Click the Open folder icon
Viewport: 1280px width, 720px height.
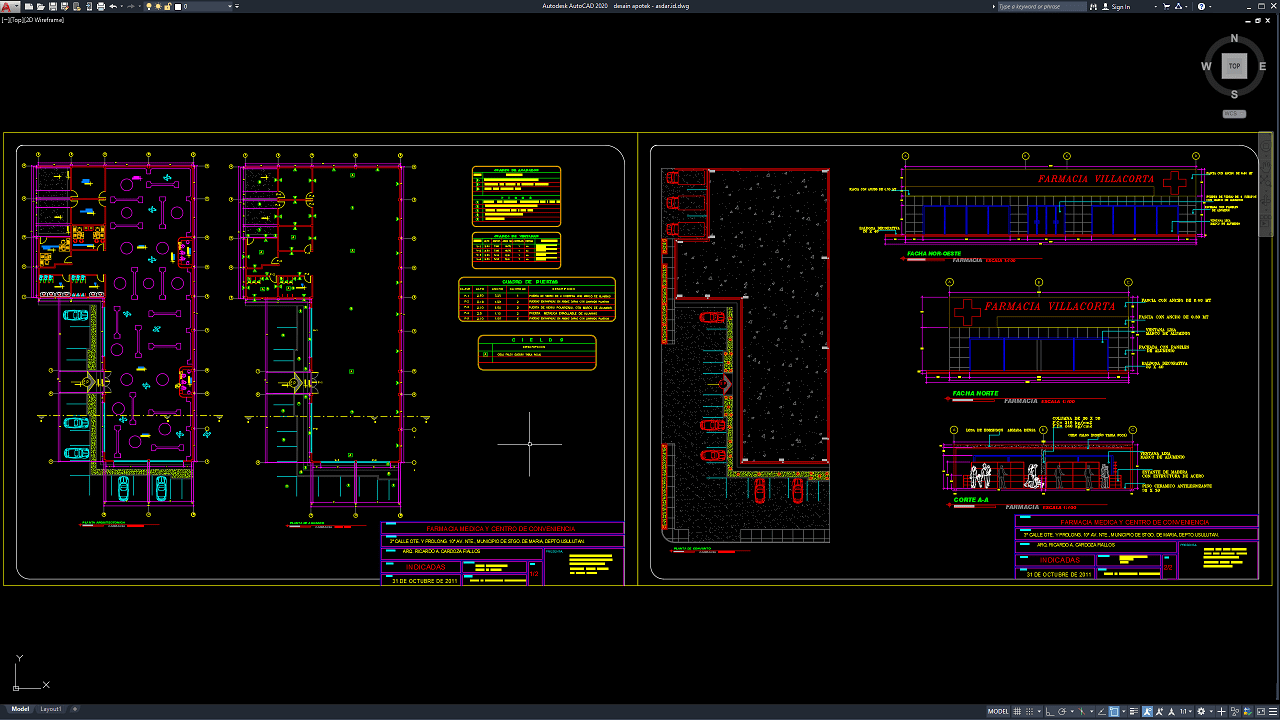coord(40,6)
